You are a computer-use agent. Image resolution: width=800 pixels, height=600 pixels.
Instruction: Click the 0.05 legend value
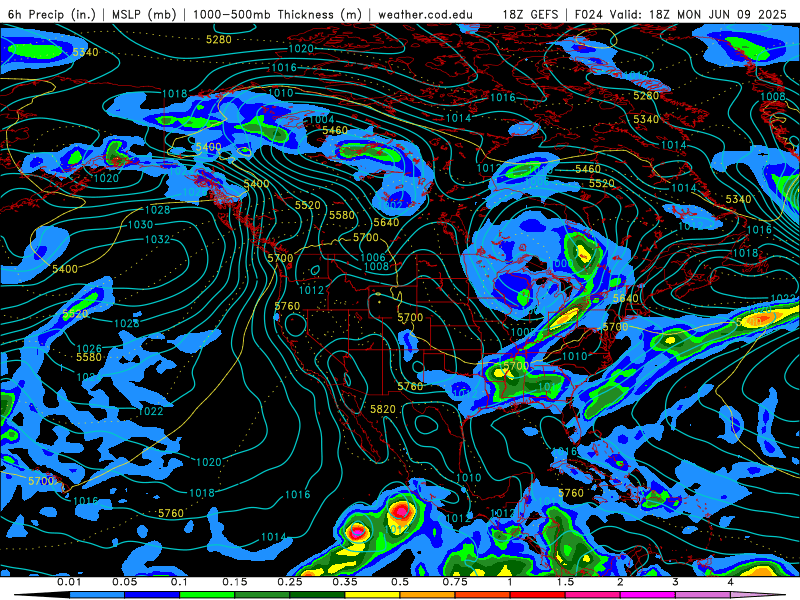pos(124,582)
